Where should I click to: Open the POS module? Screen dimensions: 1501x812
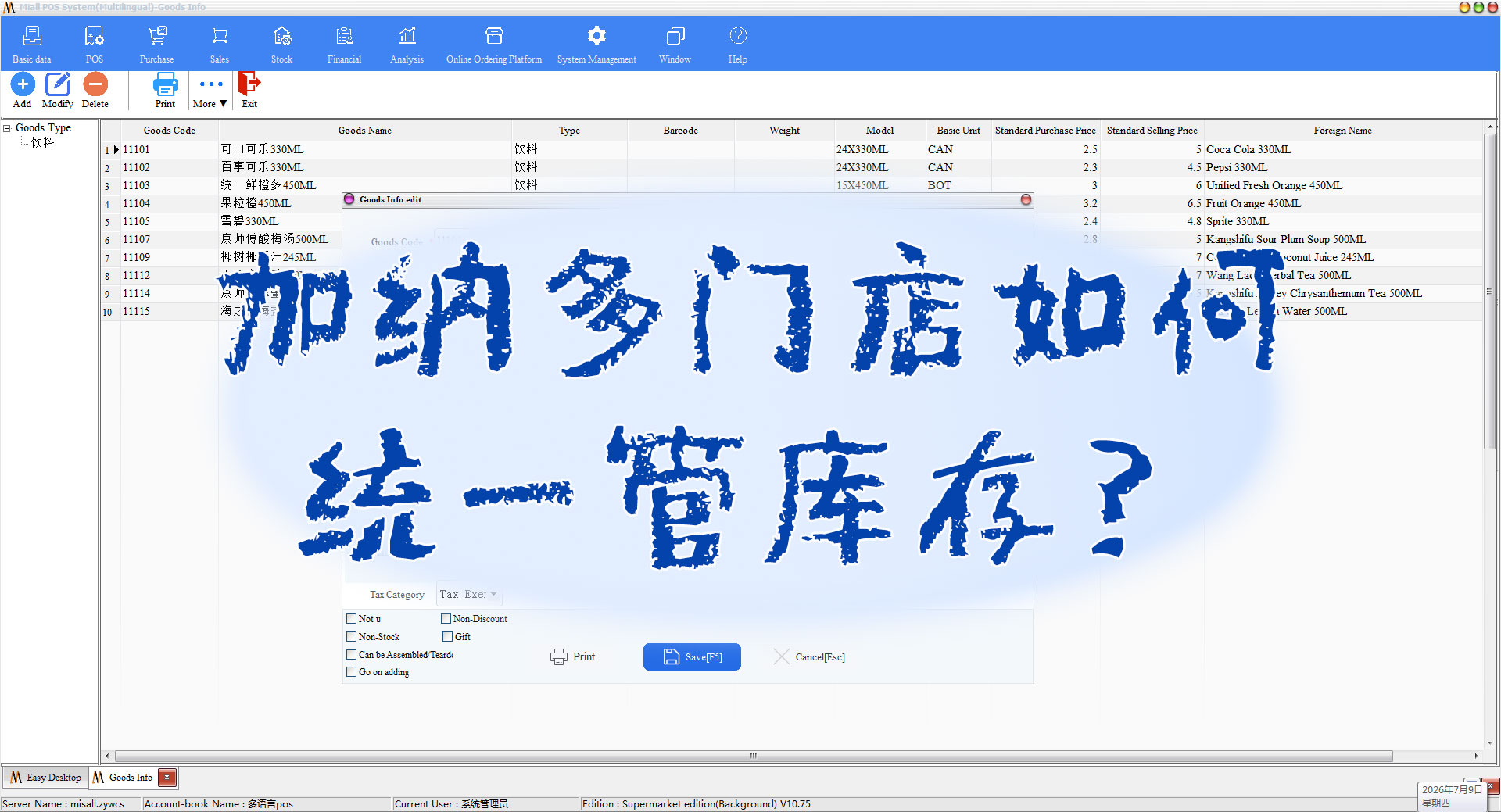point(95,45)
